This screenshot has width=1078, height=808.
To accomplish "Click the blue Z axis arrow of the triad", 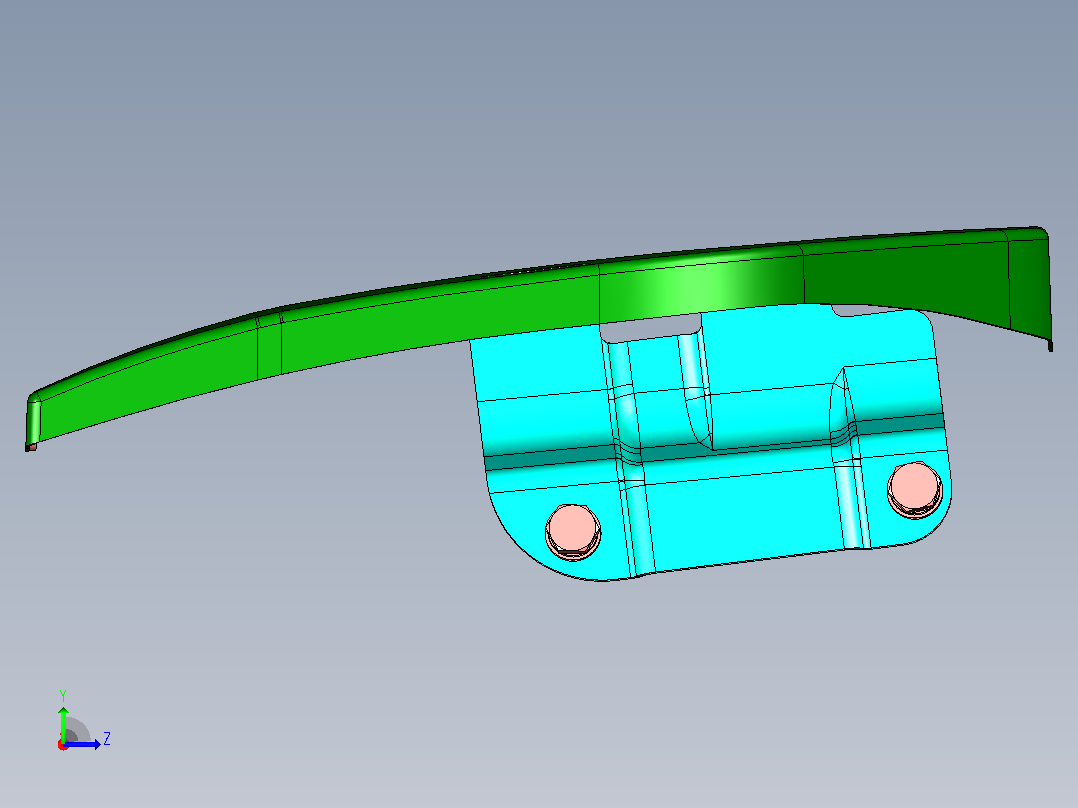I will (x=82, y=744).
